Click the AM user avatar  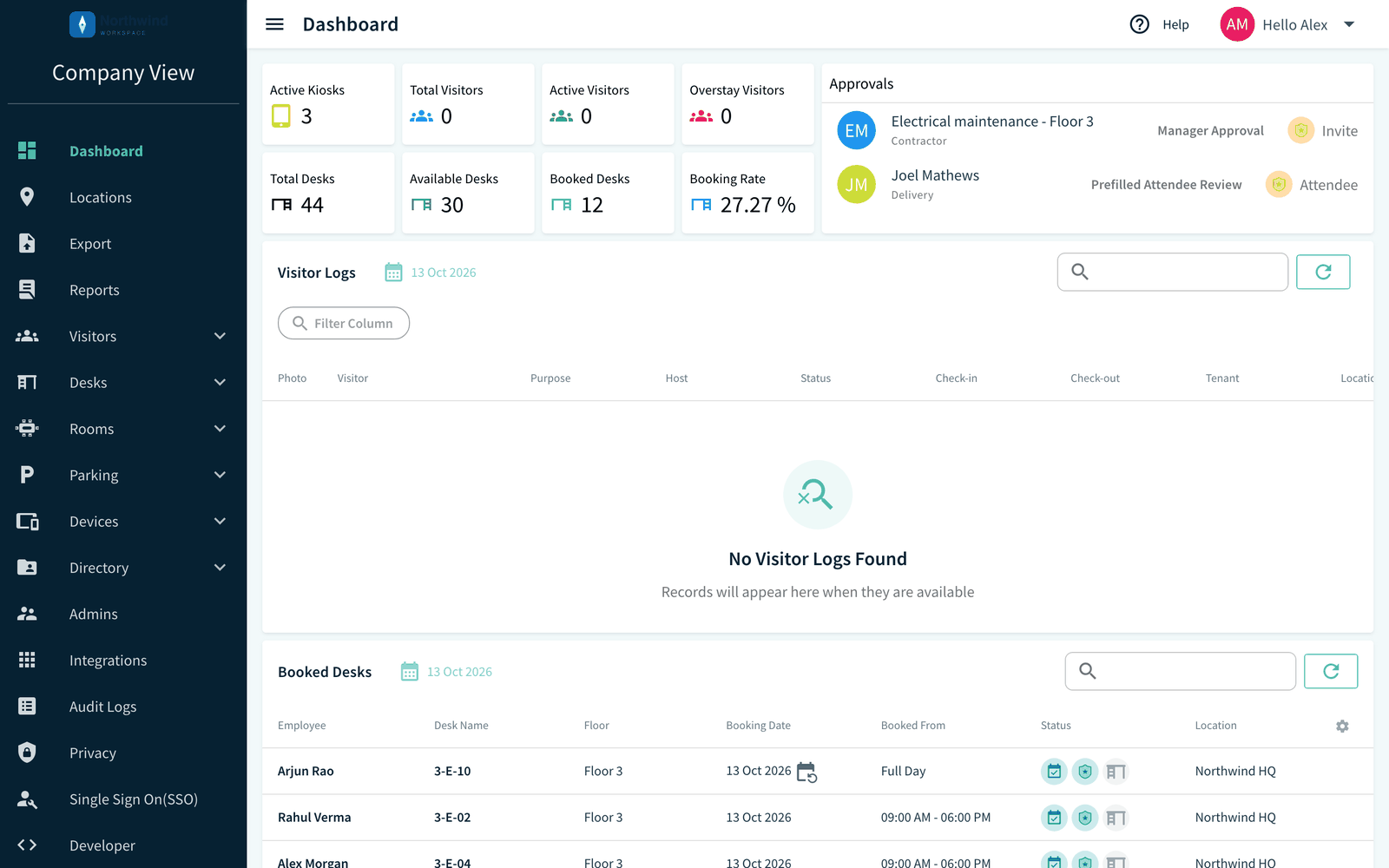click(x=1237, y=24)
